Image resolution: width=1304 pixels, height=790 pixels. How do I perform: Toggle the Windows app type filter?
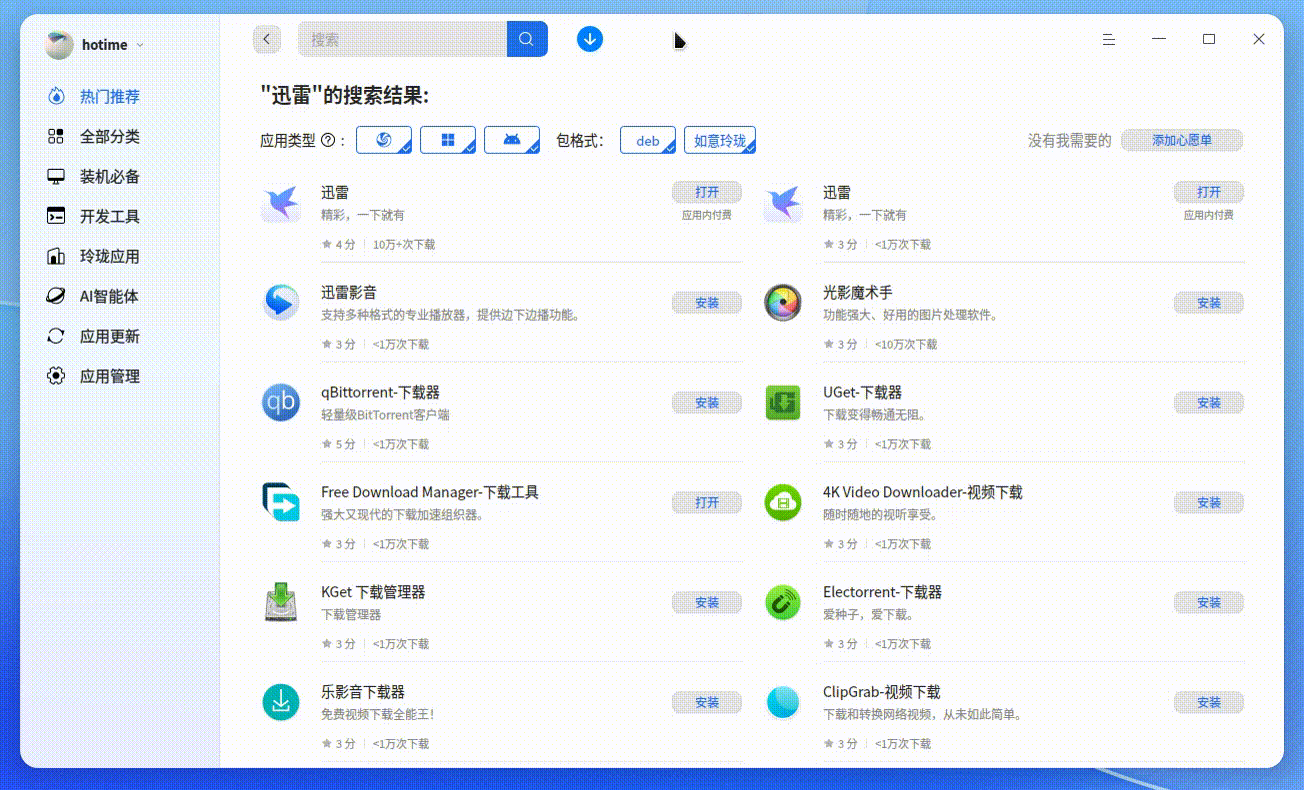pos(448,140)
